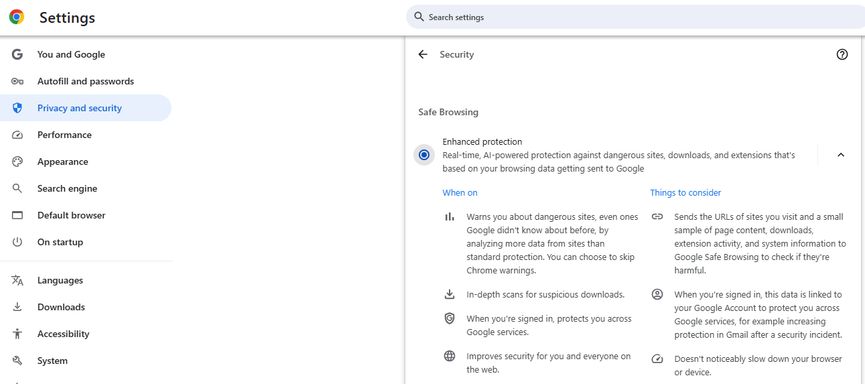Click the Privacy and security shield icon
Screen dimensions: 865x384
click(17, 108)
